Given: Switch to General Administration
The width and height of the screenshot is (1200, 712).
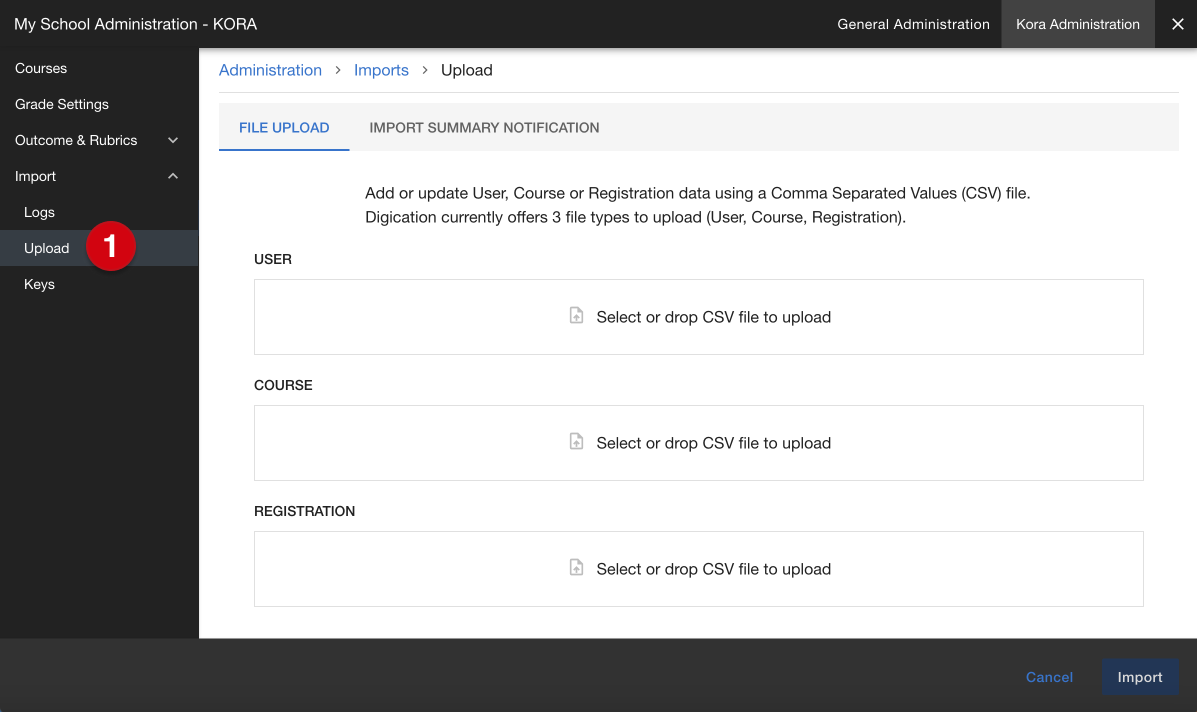Looking at the screenshot, I should (913, 24).
